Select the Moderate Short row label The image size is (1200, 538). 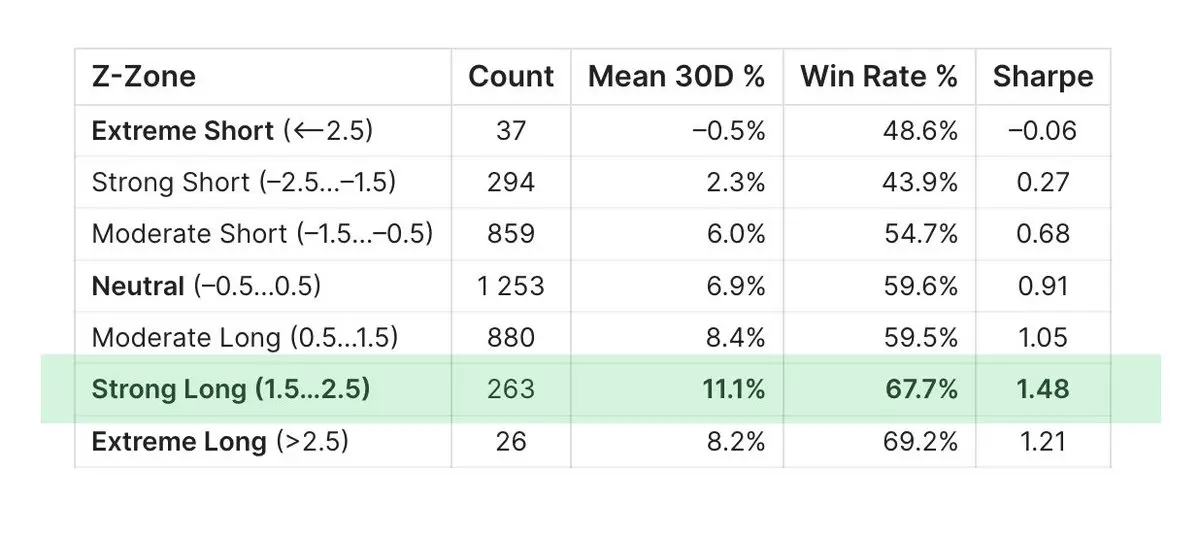(262, 234)
